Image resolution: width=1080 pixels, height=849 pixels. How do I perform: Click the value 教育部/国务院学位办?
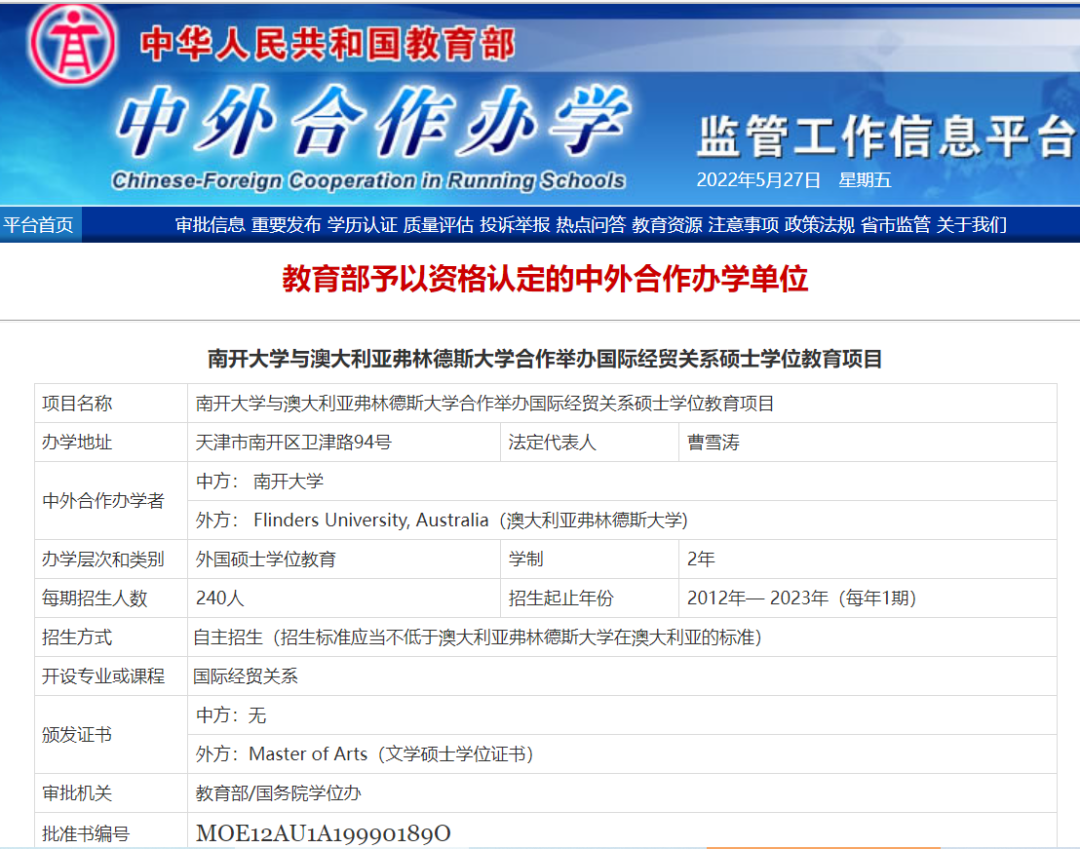click(278, 793)
